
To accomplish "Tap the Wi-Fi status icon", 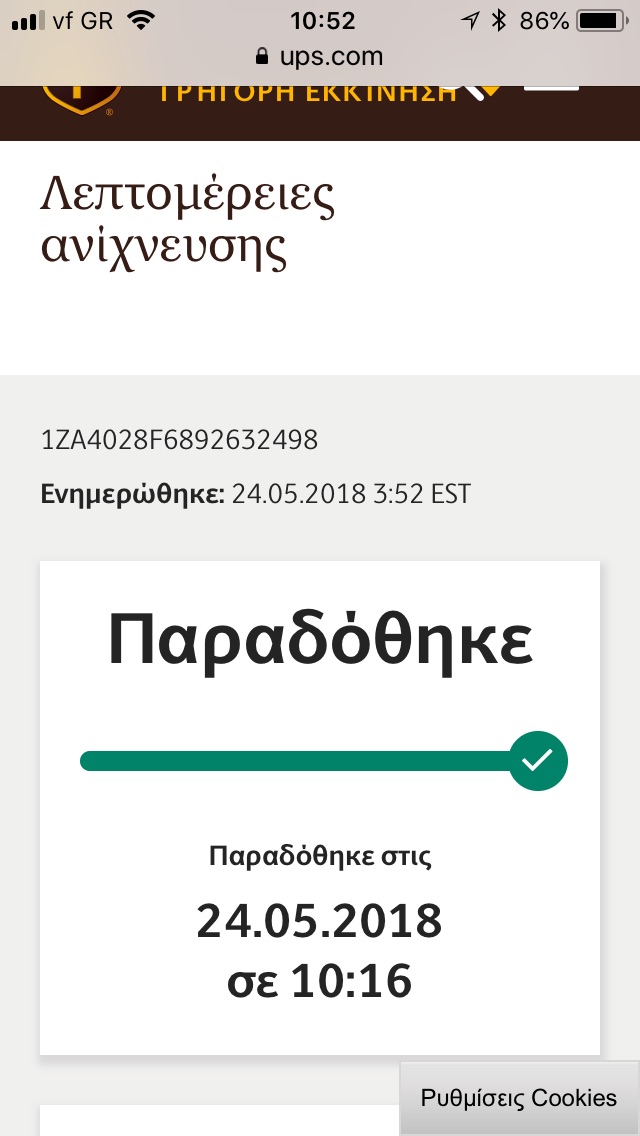I will 145,21.
